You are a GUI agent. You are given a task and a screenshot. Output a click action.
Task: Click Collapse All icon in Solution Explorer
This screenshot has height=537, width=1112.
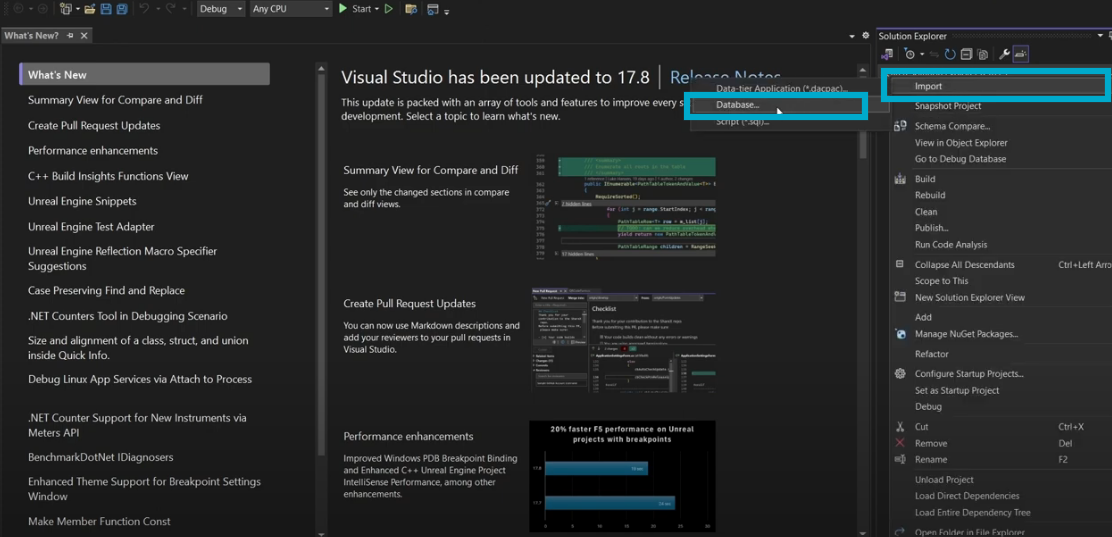(x=967, y=54)
